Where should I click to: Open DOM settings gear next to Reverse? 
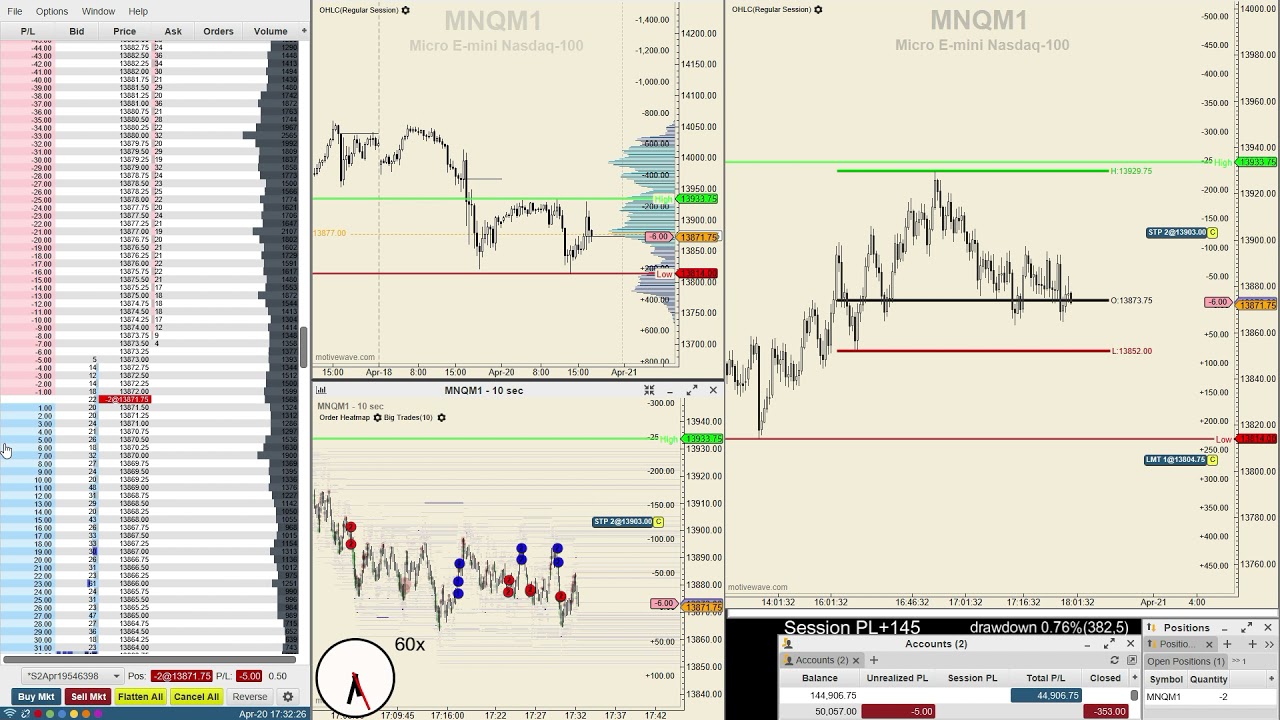point(288,697)
